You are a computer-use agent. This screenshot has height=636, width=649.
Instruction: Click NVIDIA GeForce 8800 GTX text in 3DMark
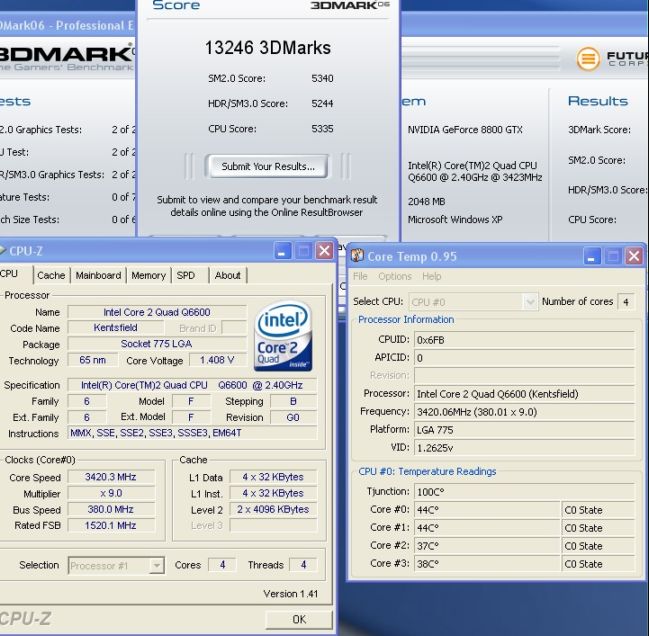tap(465, 130)
